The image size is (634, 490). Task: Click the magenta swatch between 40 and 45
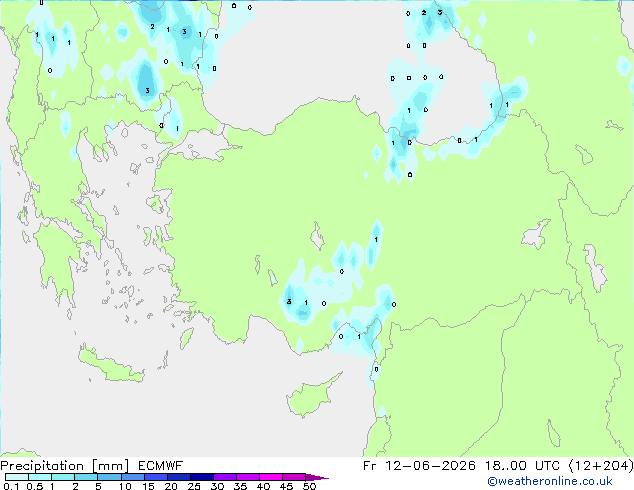tap(271, 477)
